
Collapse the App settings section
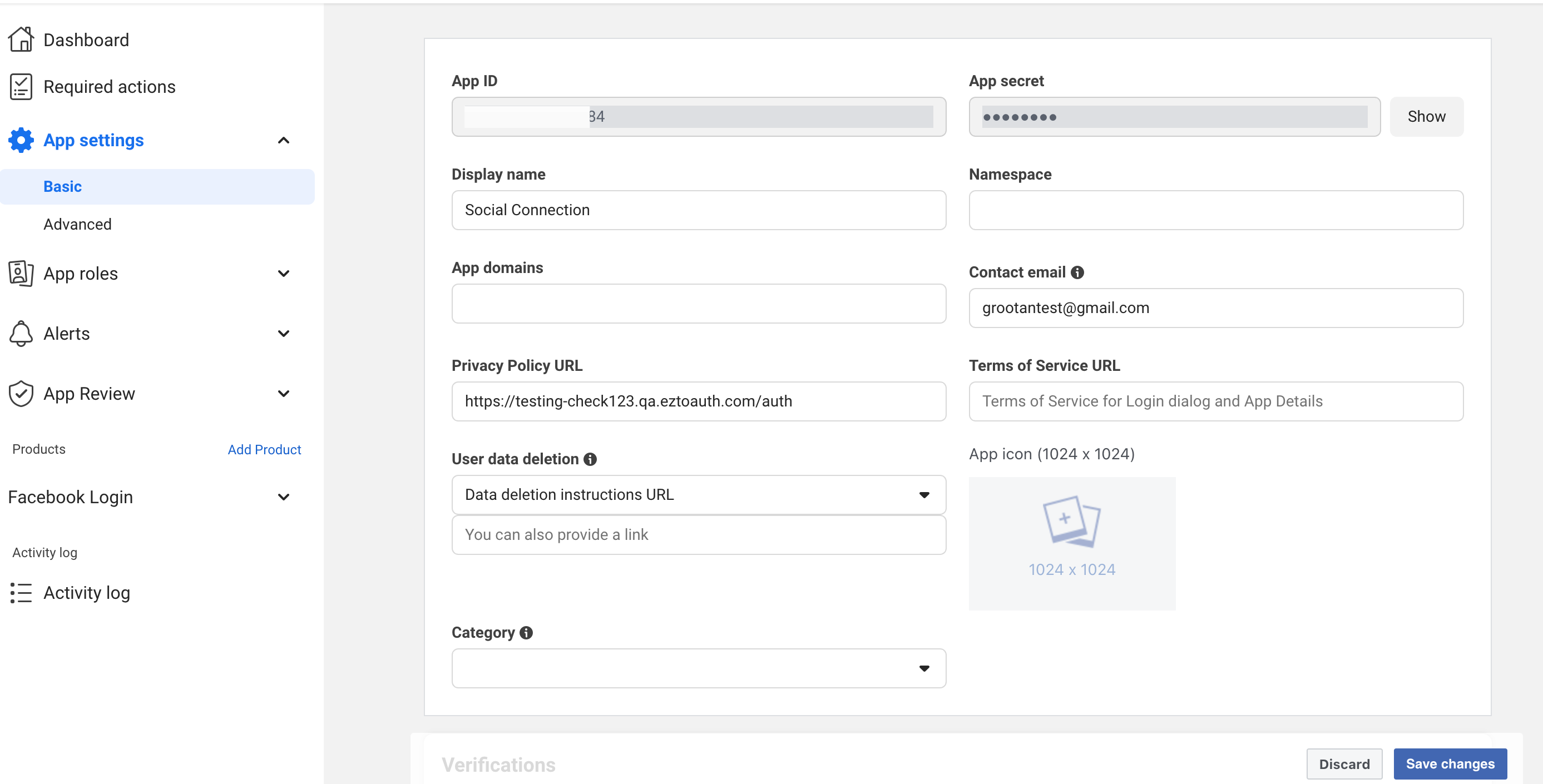point(284,140)
